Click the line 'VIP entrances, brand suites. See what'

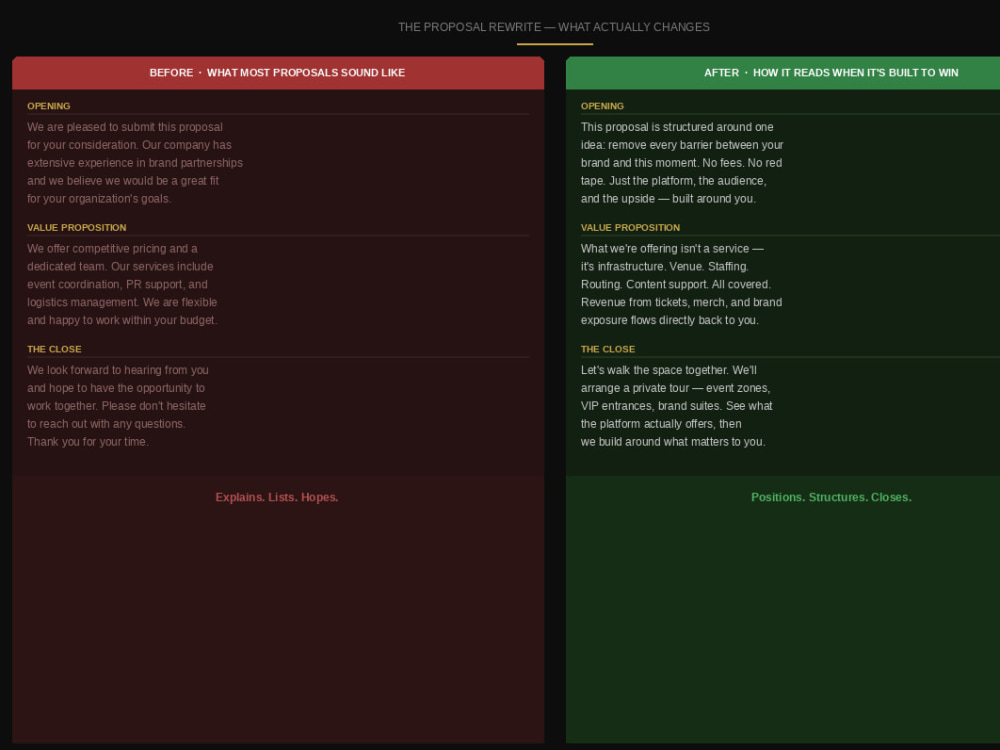[x=677, y=406]
